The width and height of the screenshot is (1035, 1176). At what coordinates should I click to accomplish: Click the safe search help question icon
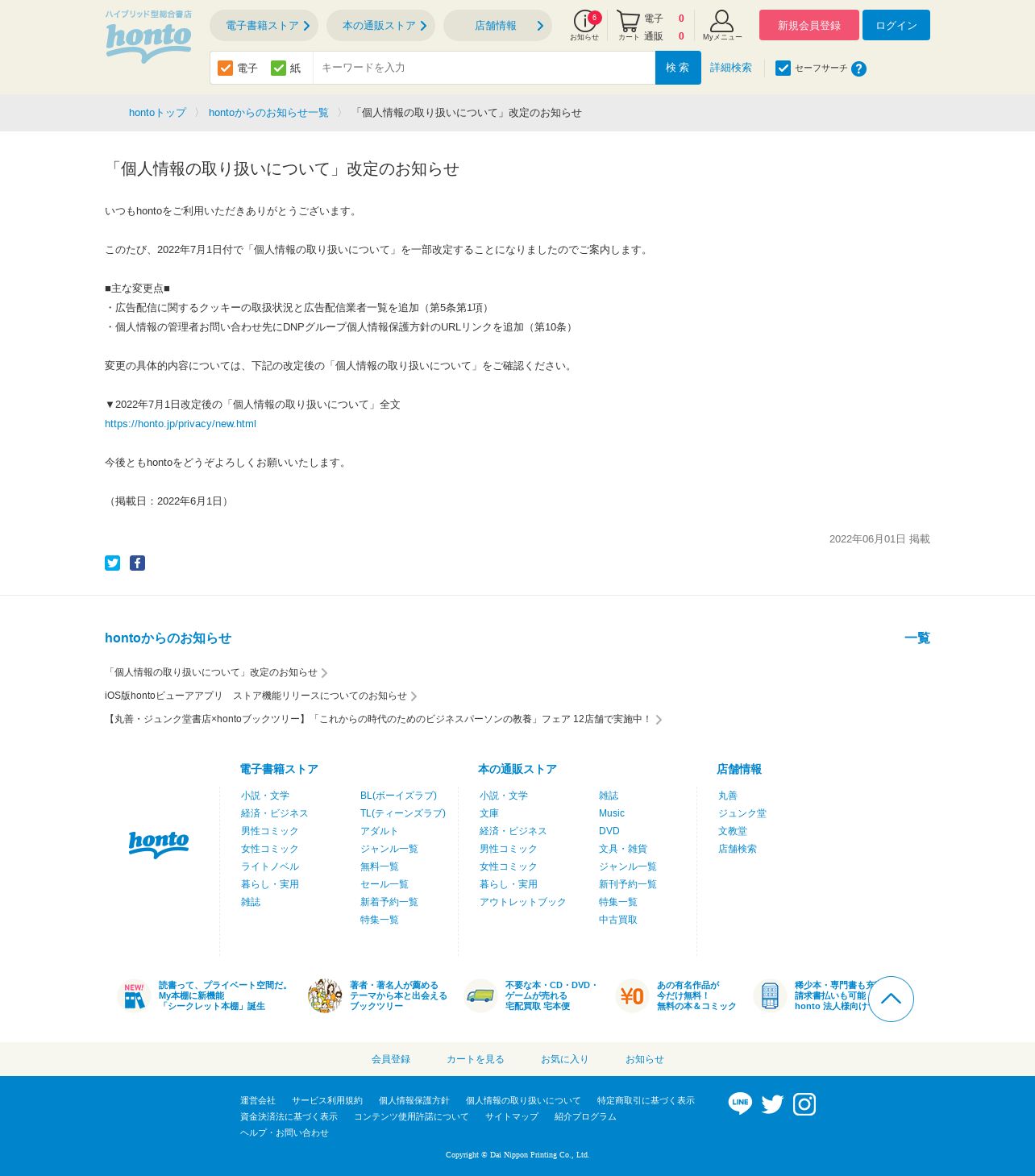coord(858,69)
